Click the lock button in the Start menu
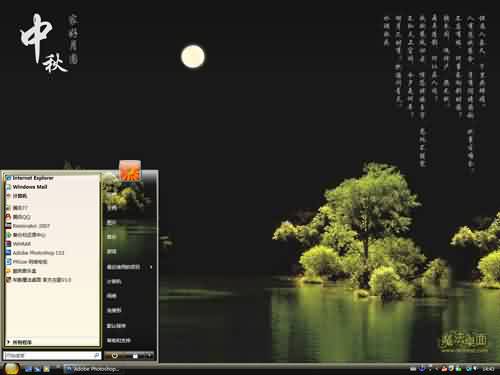Screen dimensions: 500x375 coord(135,356)
